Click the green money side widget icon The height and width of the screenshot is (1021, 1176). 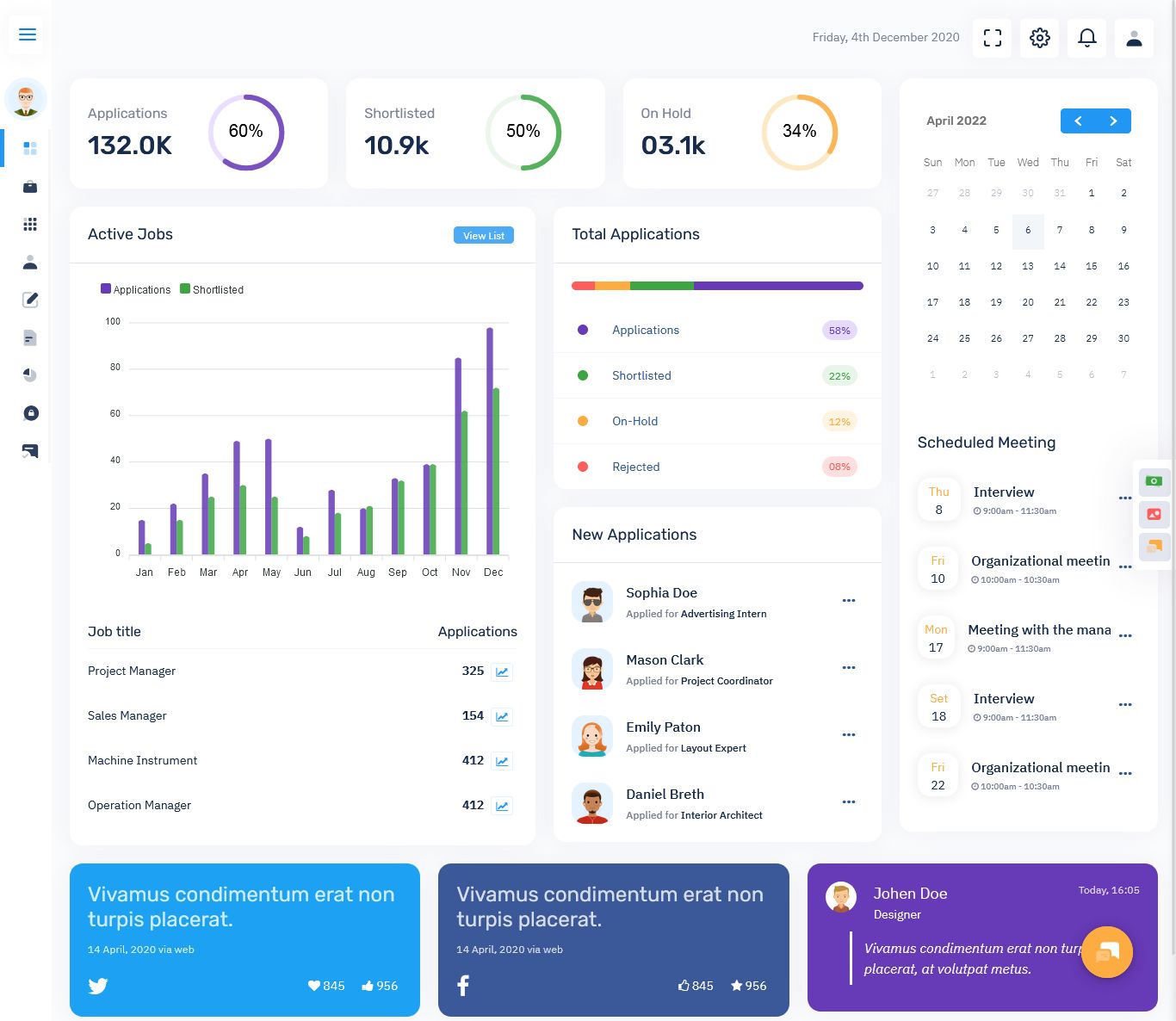point(1154,481)
